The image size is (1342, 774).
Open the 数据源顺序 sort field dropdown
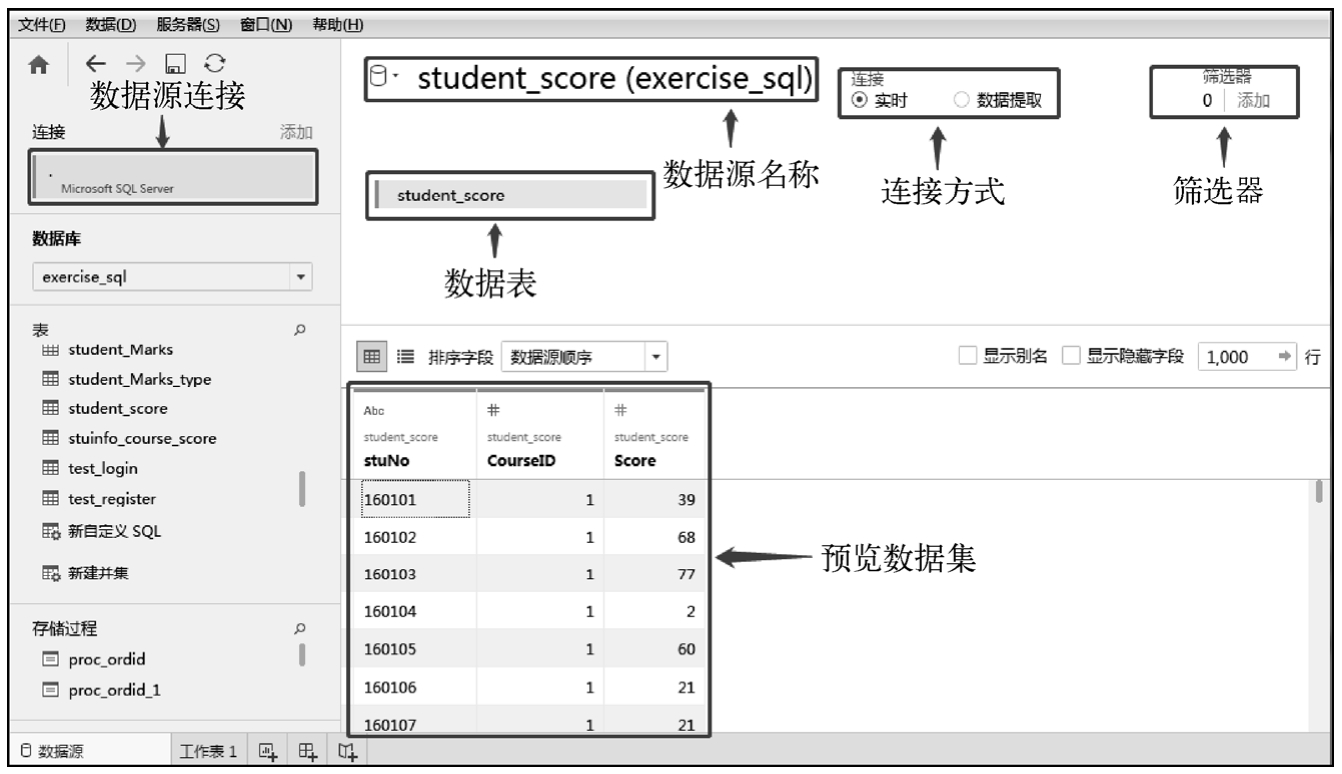(655, 356)
